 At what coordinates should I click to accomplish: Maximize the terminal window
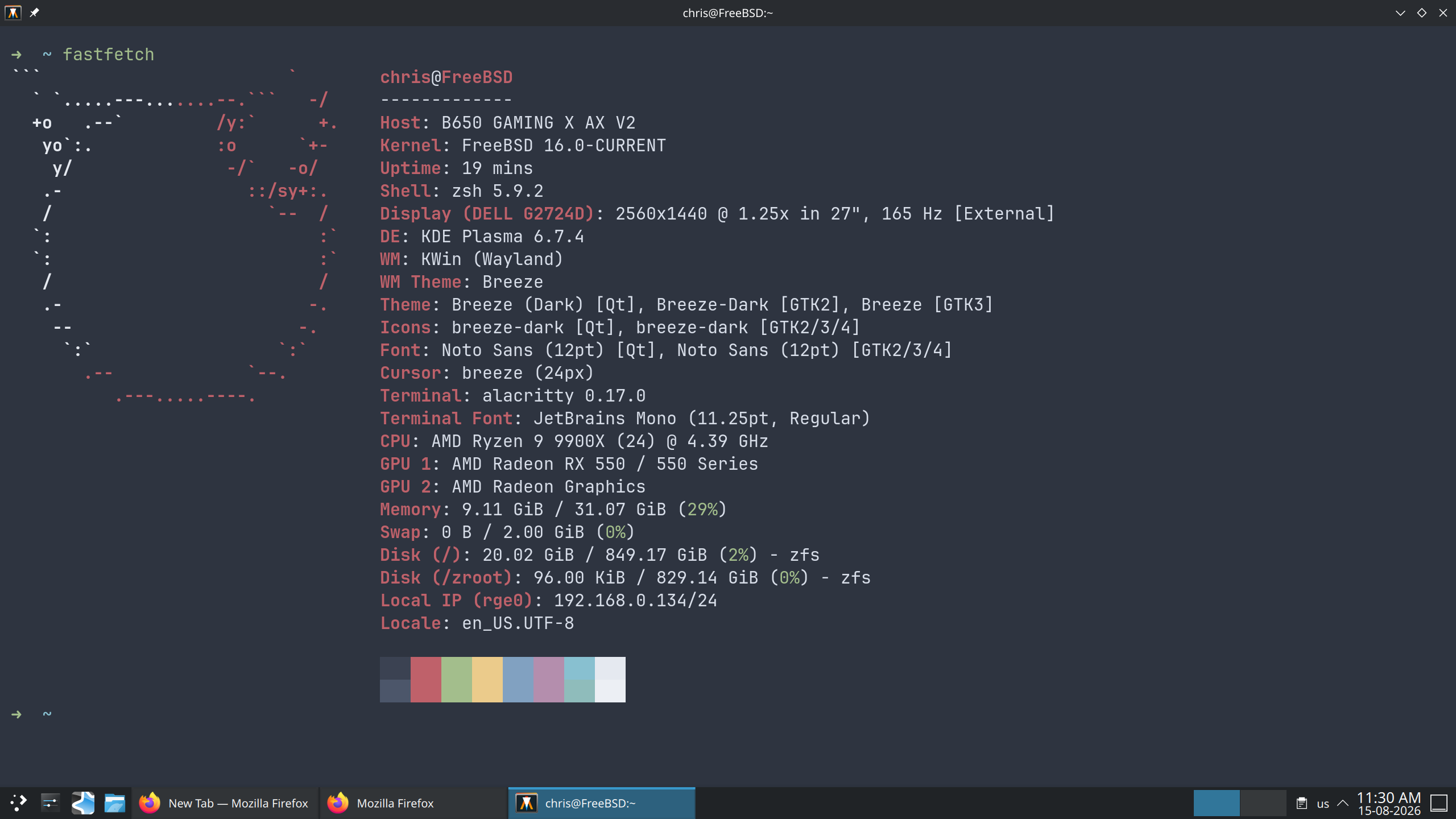tap(1422, 13)
